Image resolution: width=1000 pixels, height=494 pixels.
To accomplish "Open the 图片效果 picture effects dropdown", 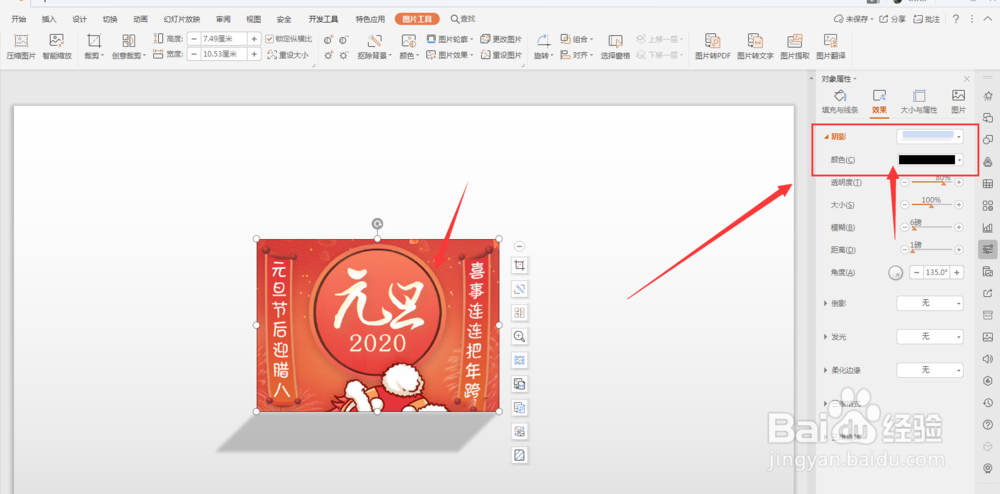I will (x=450, y=55).
